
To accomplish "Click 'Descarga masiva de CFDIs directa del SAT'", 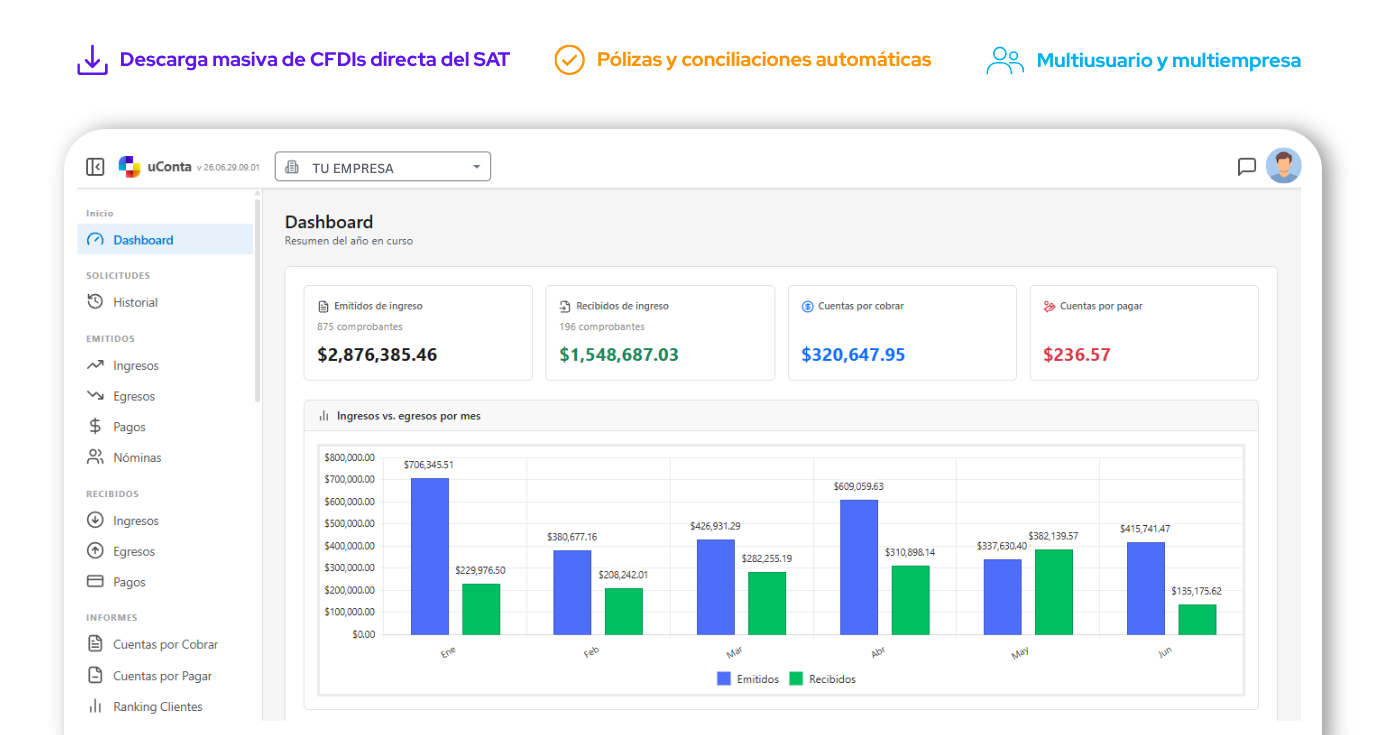I will (x=315, y=59).
